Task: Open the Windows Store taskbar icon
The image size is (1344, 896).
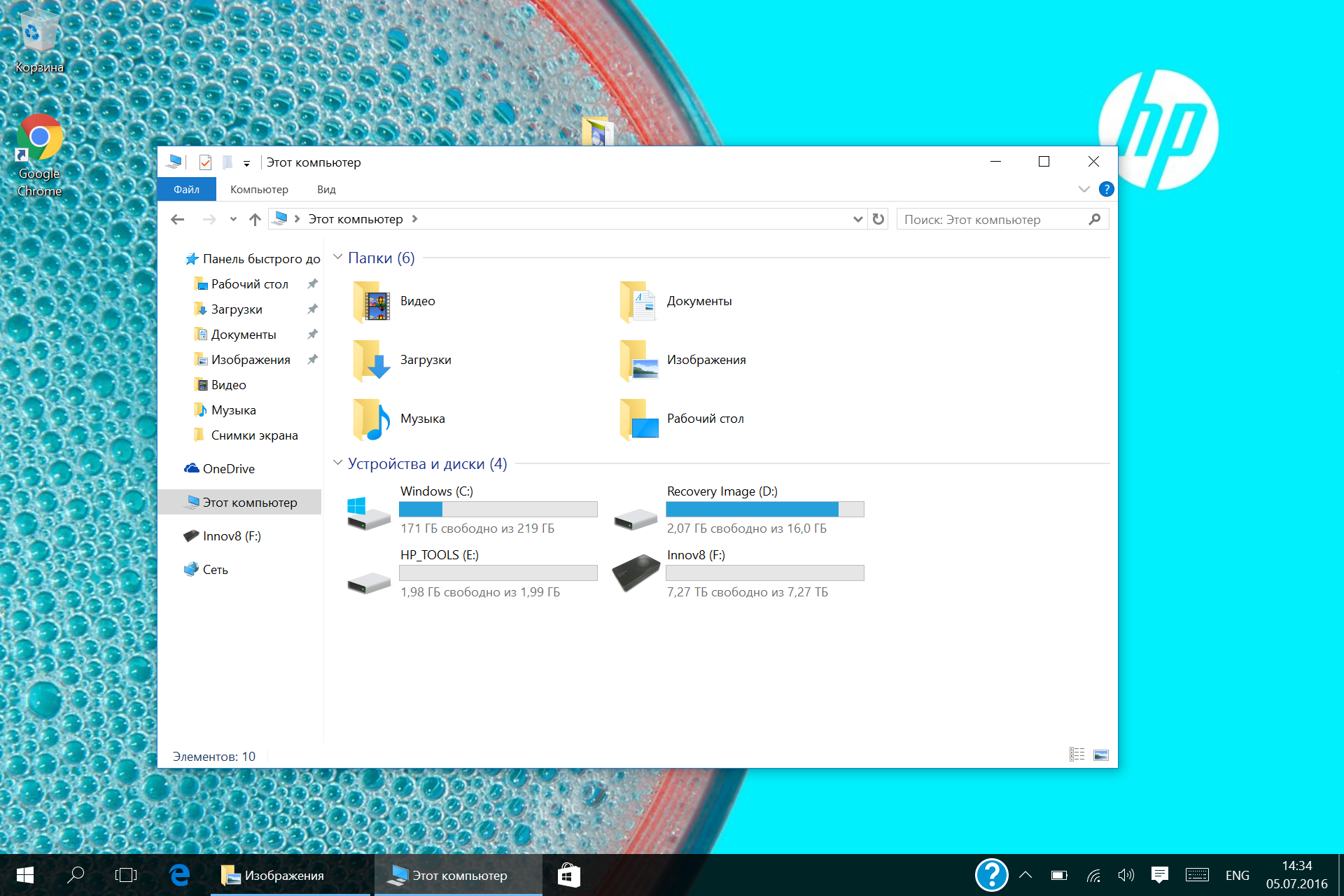Action: 569,875
